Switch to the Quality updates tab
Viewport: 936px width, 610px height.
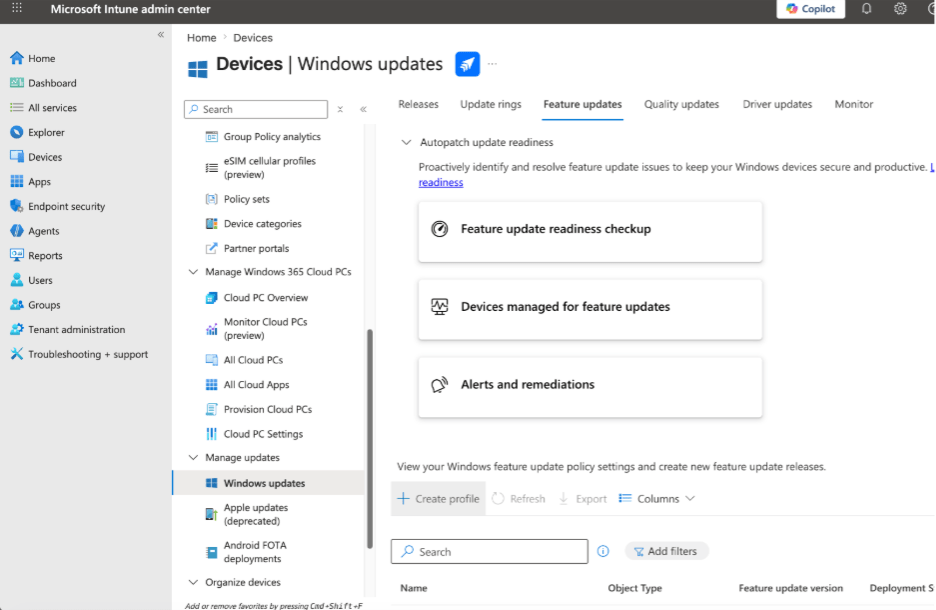[681, 104]
